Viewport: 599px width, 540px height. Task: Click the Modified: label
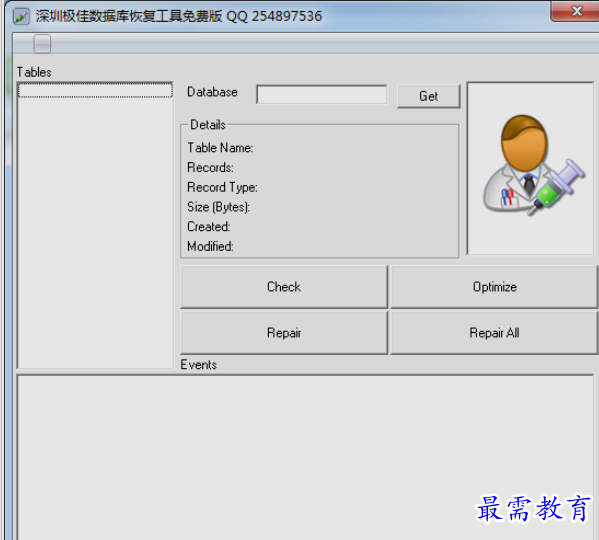tap(210, 247)
